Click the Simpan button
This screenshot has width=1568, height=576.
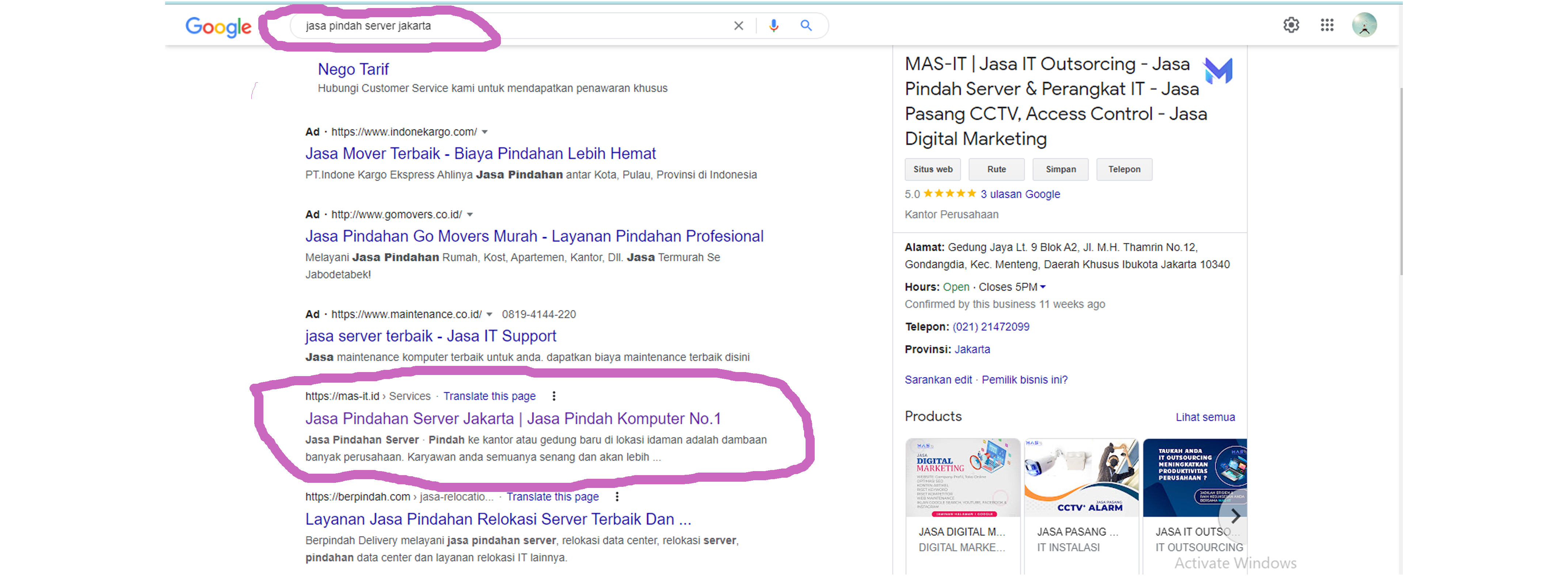pos(1060,169)
